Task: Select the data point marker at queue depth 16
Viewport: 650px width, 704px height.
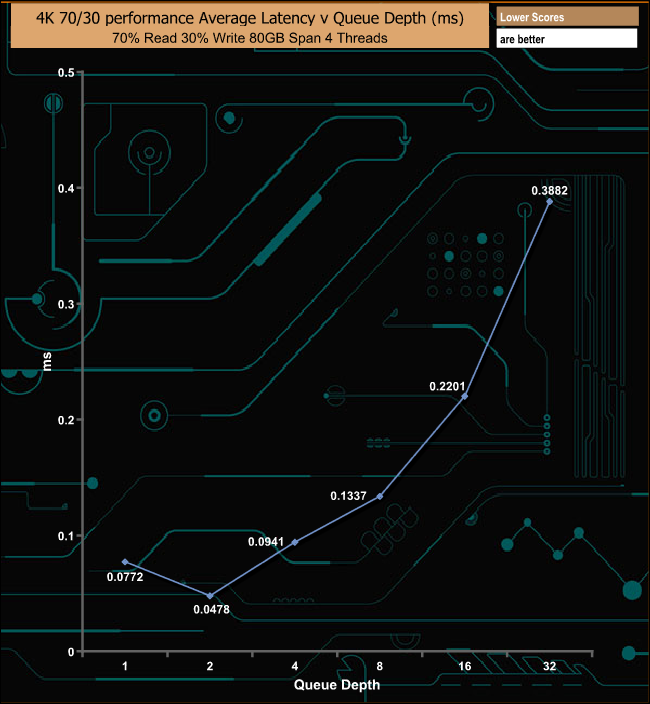Action: point(465,396)
